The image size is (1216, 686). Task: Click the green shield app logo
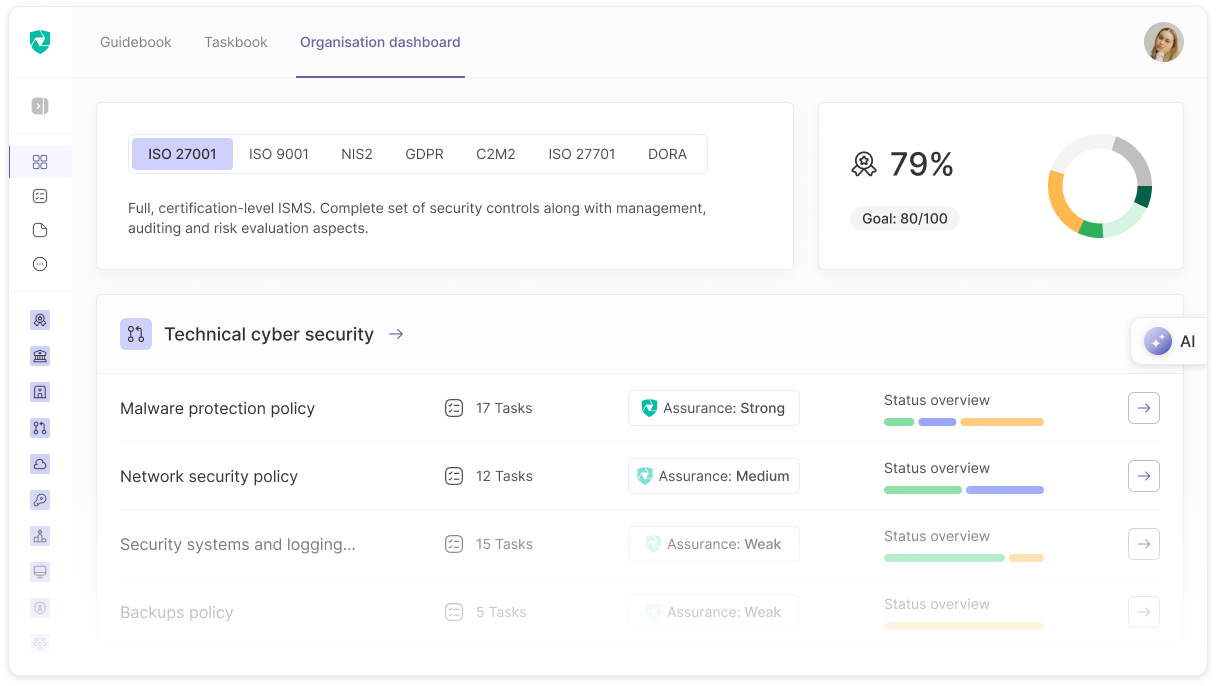point(40,42)
